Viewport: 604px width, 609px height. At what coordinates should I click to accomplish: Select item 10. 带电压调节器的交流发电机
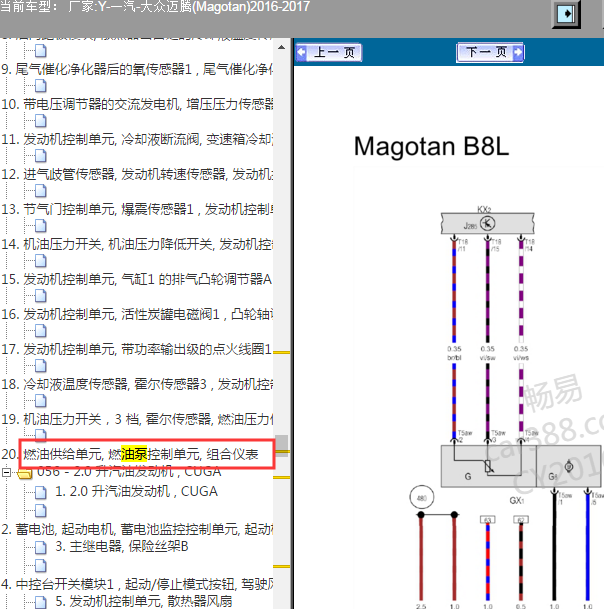[x=137, y=104]
